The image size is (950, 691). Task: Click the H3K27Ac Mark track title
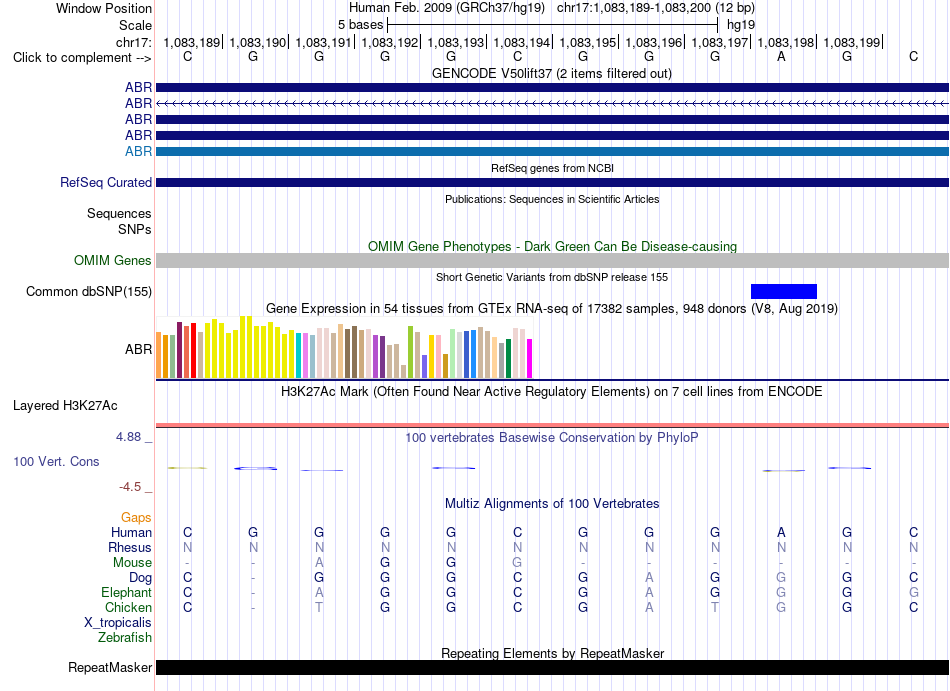click(x=552, y=391)
